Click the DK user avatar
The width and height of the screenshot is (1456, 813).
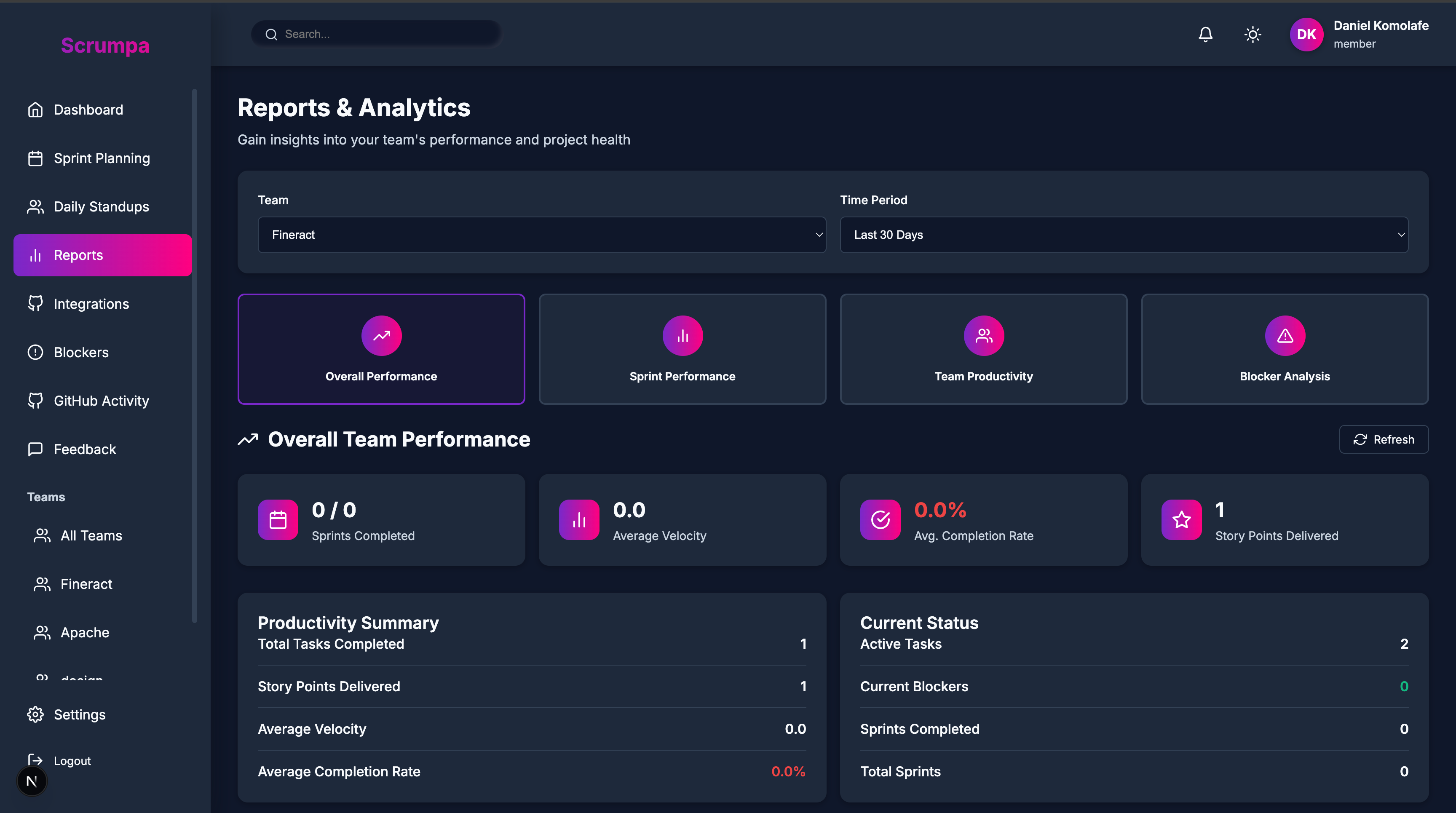1306,35
